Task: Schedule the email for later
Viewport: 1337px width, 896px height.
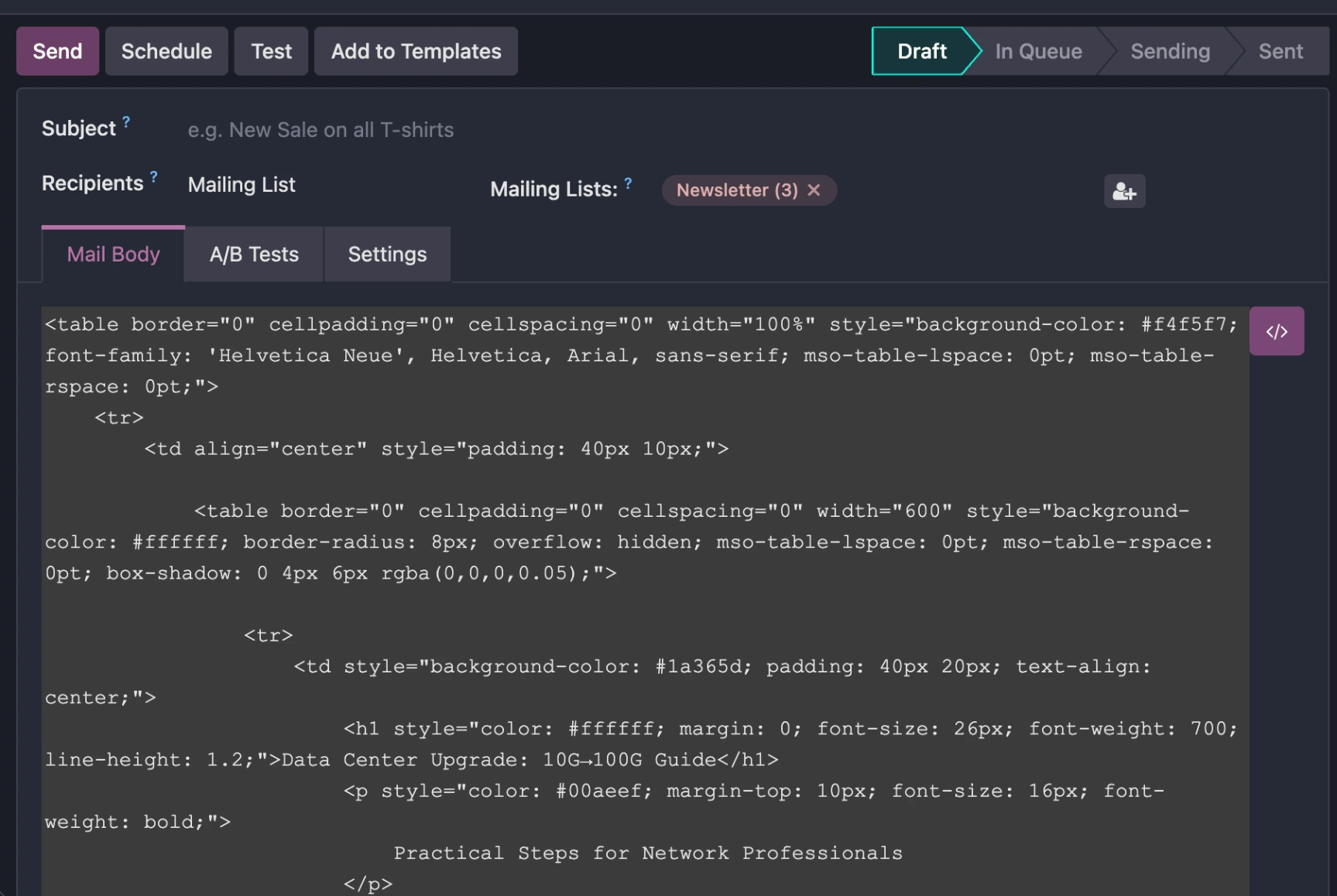Action: (x=166, y=51)
